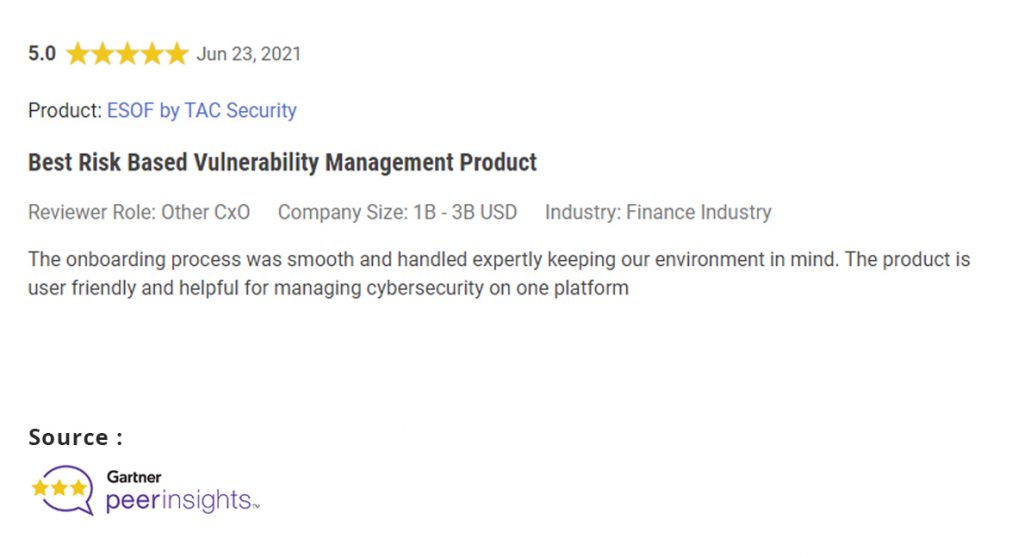Click the Company Size: 1B - 3B USD label
1024x557 pixels.
click(398, 212)
